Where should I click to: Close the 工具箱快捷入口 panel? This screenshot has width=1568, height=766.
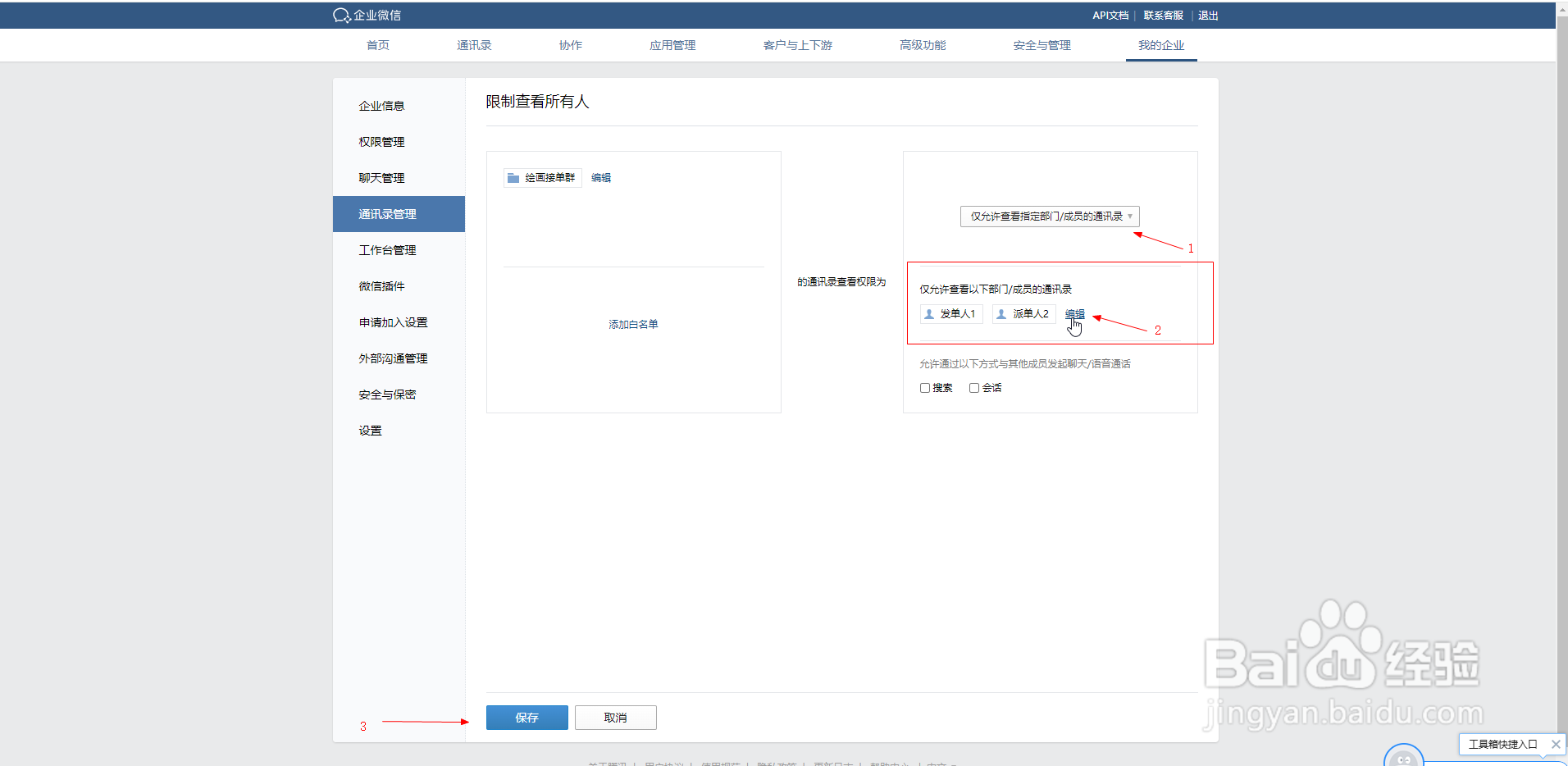pos(1555,744)
